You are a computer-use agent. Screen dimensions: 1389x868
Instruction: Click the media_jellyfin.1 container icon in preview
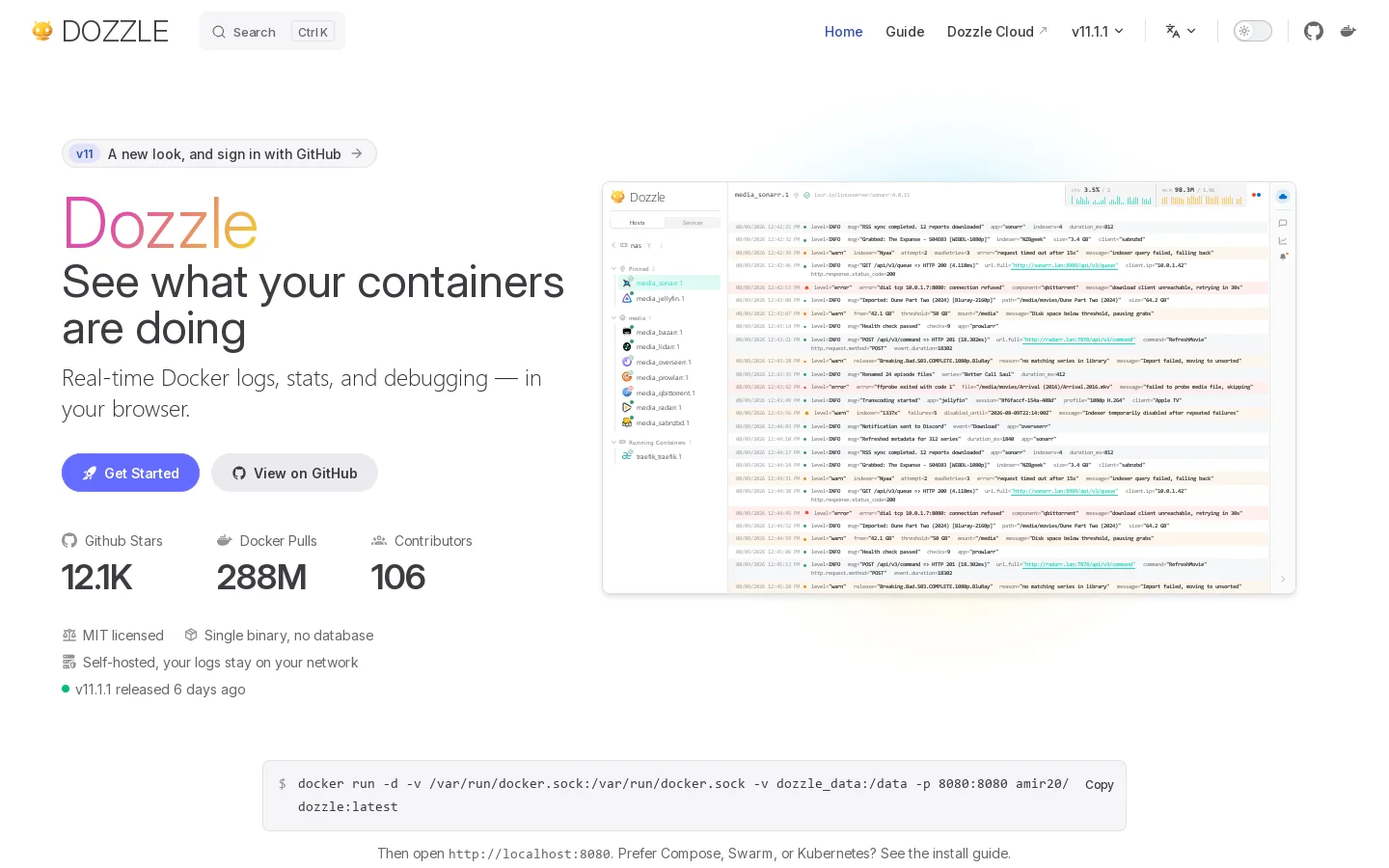(627, 298)
